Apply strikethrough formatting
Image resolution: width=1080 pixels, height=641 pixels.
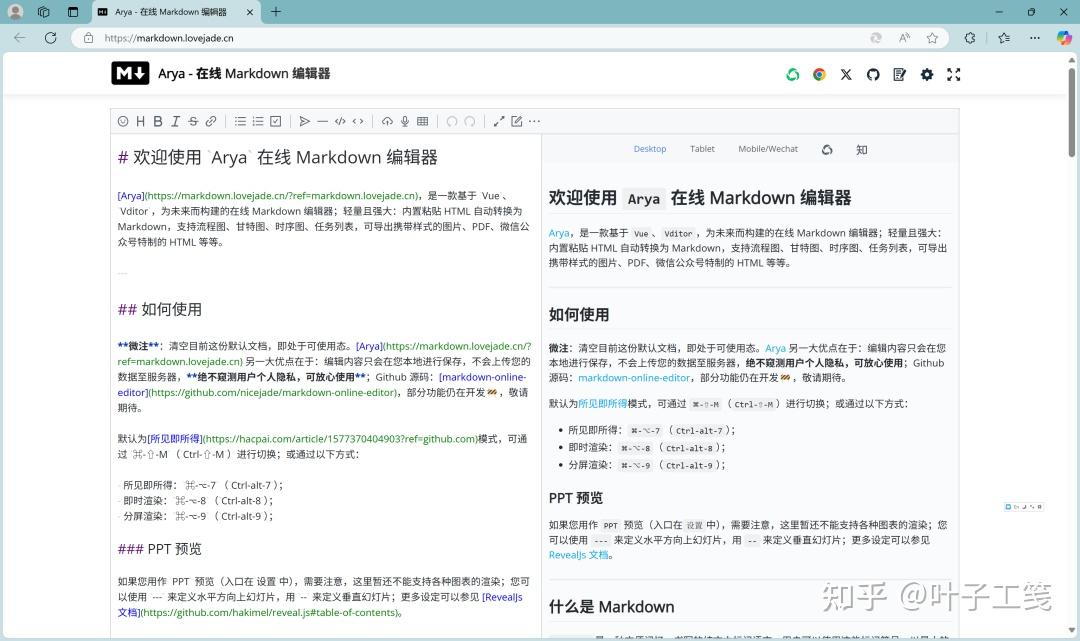193,121
